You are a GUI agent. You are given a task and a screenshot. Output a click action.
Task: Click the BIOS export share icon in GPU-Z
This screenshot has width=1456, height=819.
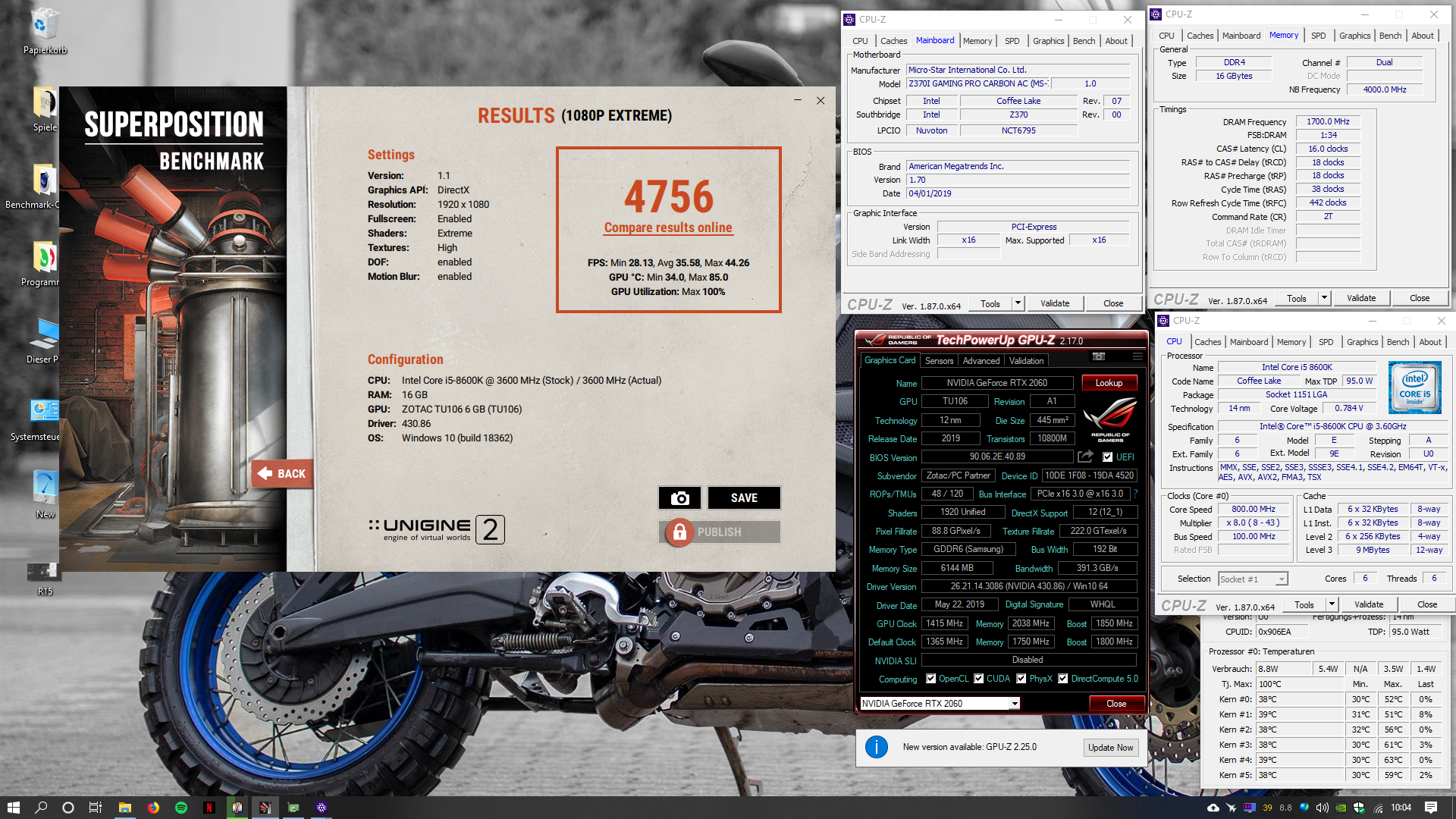[1086, 457]
